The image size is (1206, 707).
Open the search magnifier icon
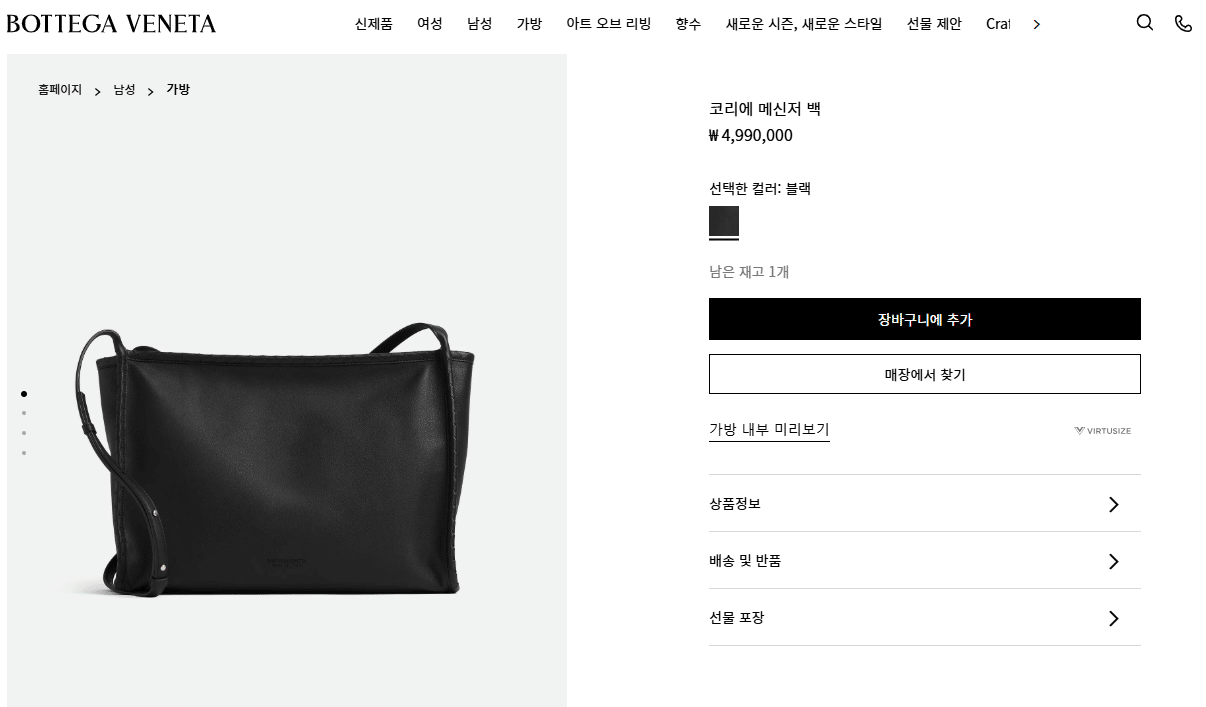coord(1145,22)
